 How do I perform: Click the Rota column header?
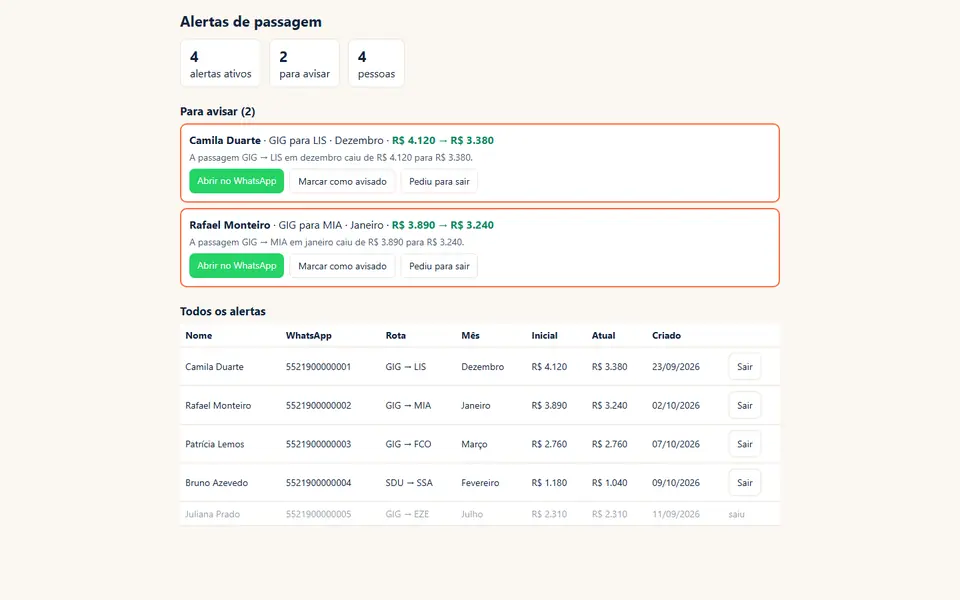tap(396, 336)
